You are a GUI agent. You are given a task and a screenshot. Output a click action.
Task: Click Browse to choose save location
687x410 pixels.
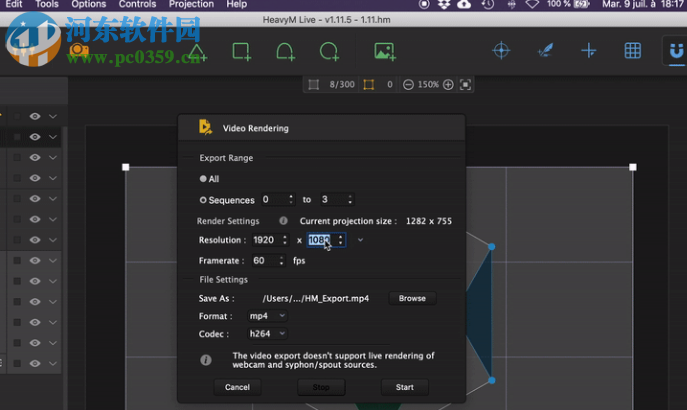click(412, 298)
